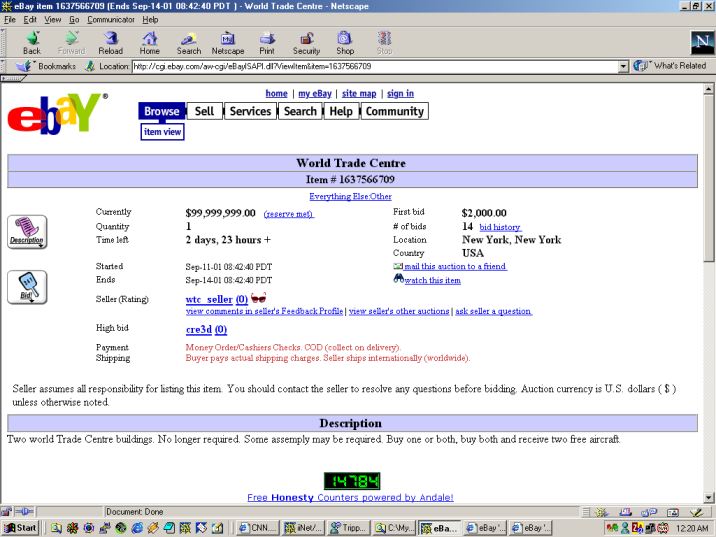The width and height of the screenshot is (716, 537).
Task: Click the eBay logo
Action: point(57,113)
